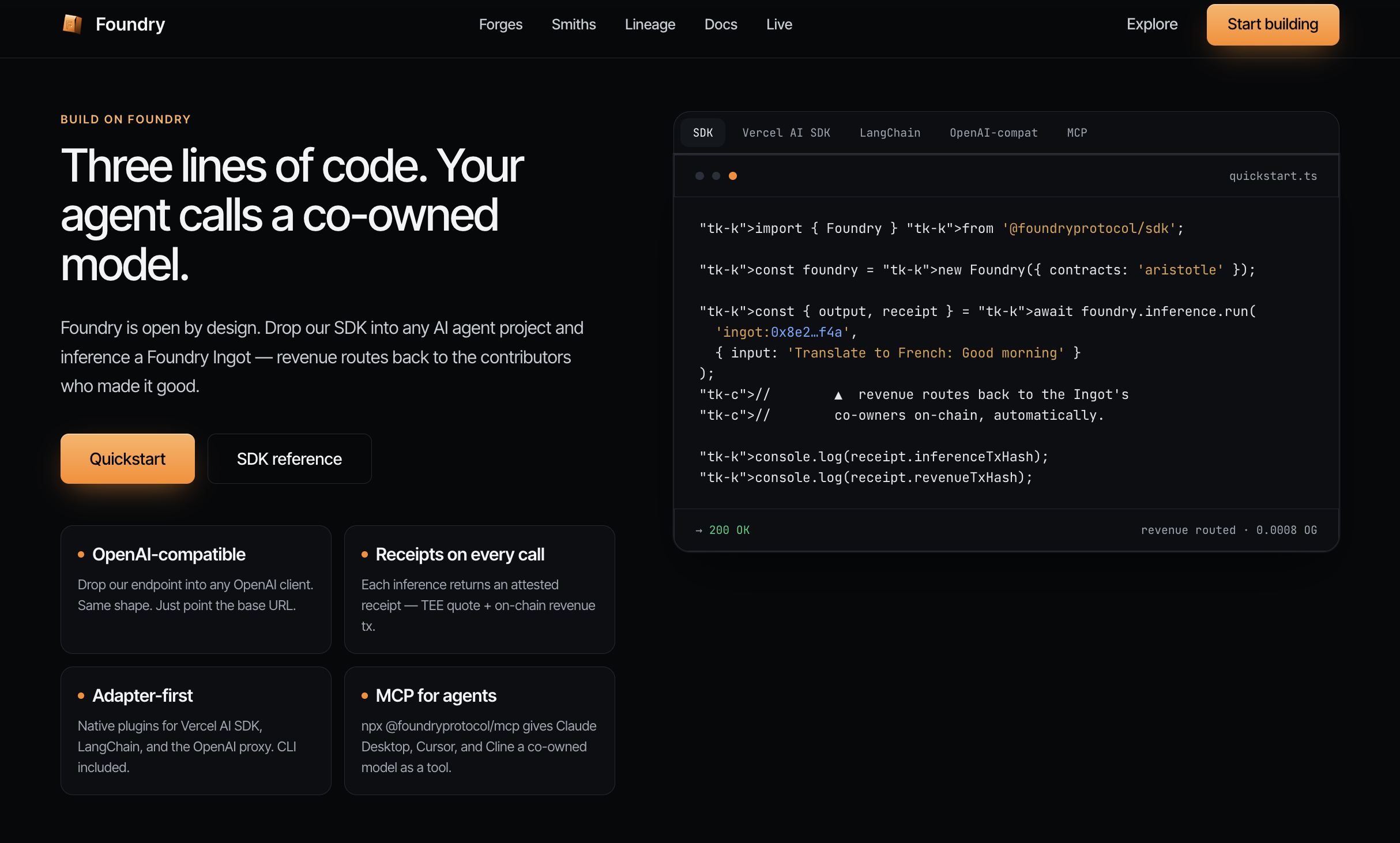The image size is (1400, 843).
Task: Click the Start building button
Action: pyautogui.click(x=1273, y=25)
